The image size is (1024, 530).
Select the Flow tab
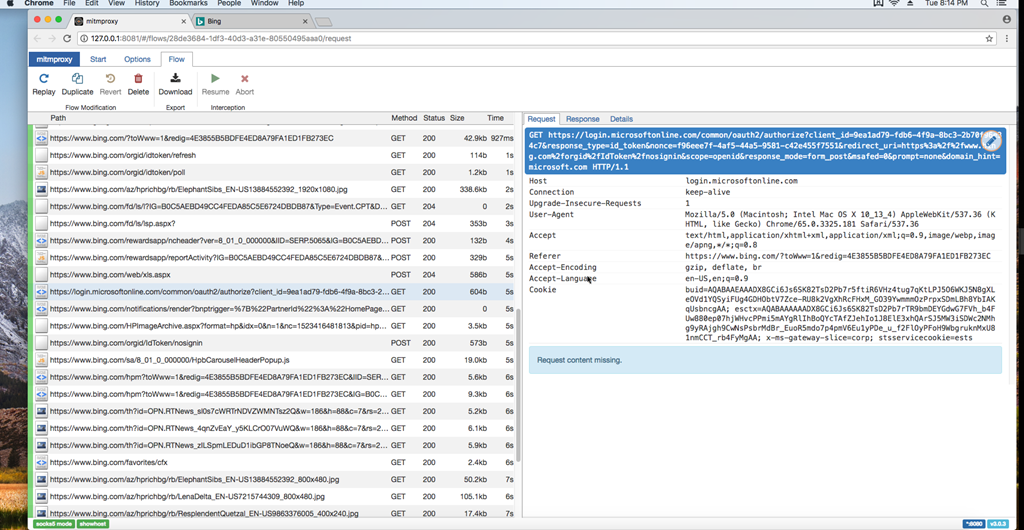point(176,59)
